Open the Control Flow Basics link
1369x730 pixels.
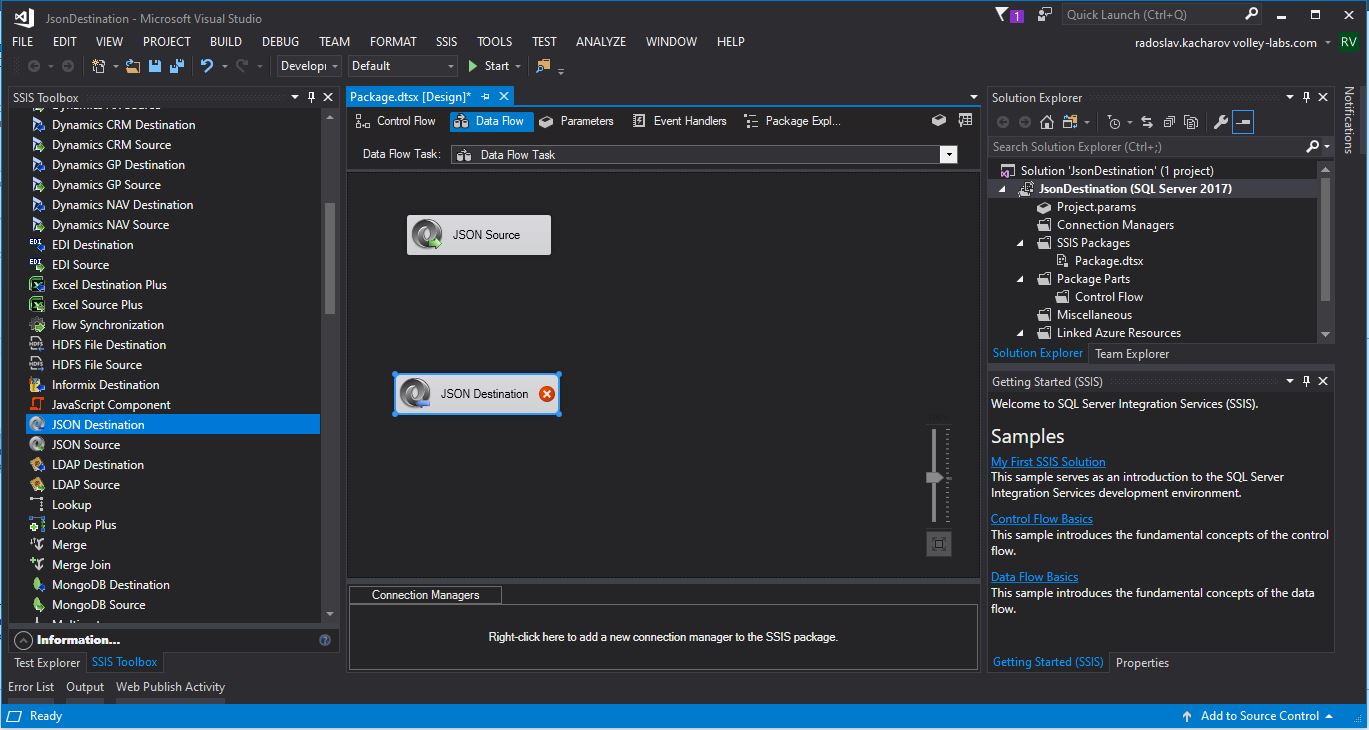tap(1042, 519)
